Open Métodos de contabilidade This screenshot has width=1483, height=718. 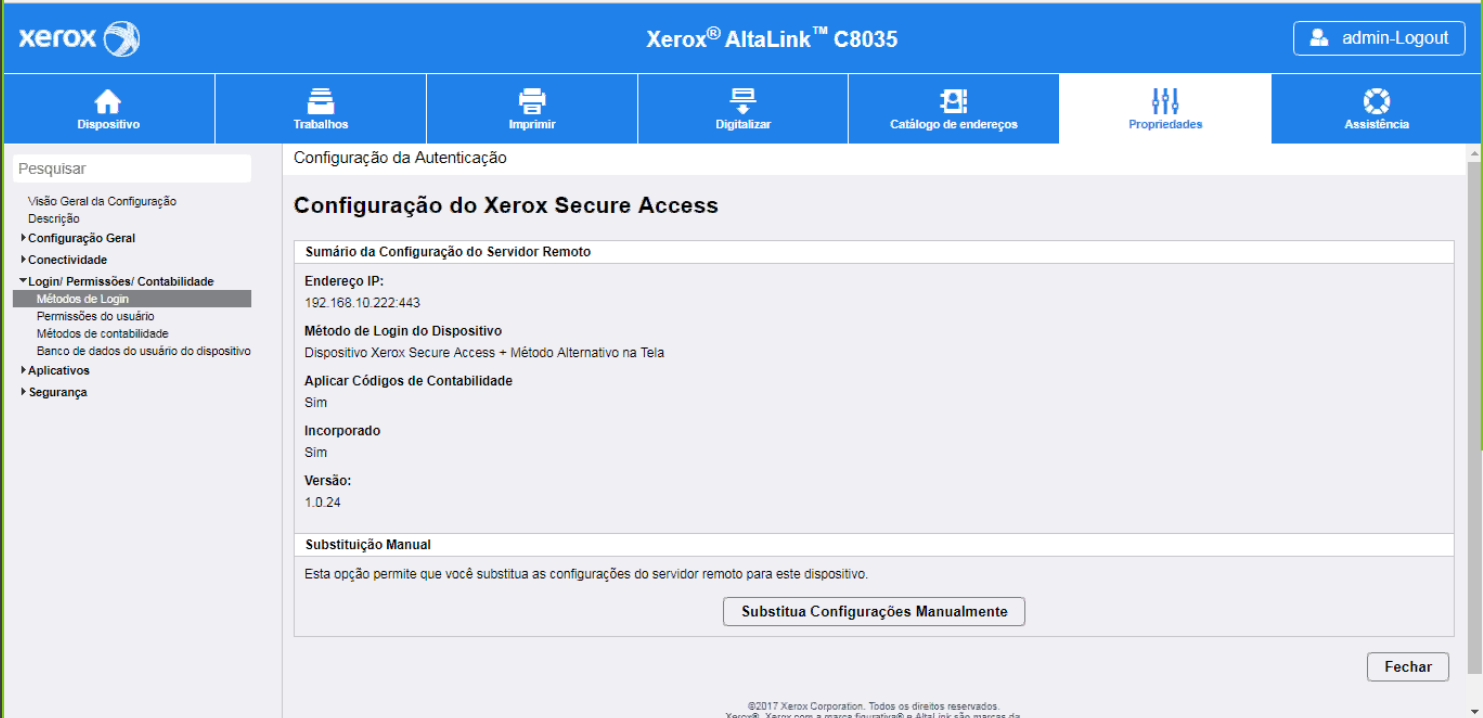[102, 334]
